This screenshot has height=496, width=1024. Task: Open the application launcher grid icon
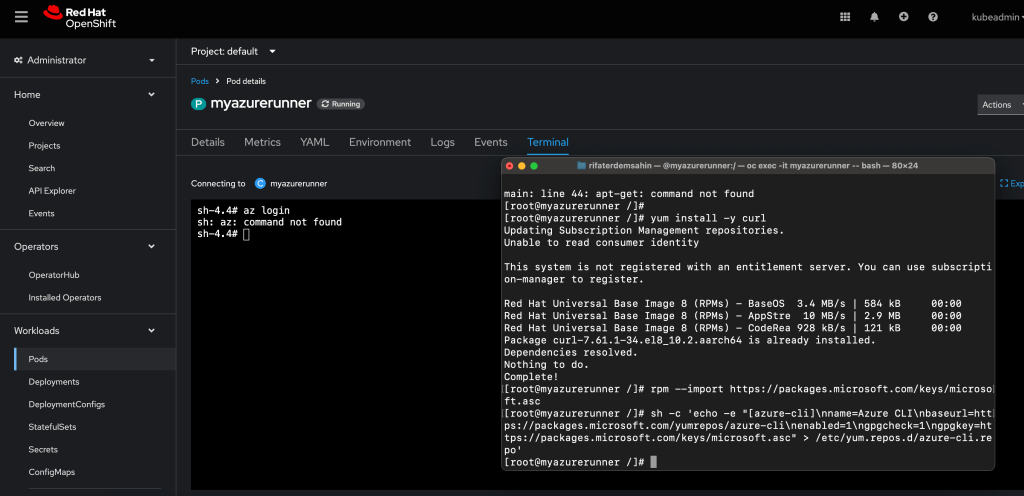click(x=844, y=17)
